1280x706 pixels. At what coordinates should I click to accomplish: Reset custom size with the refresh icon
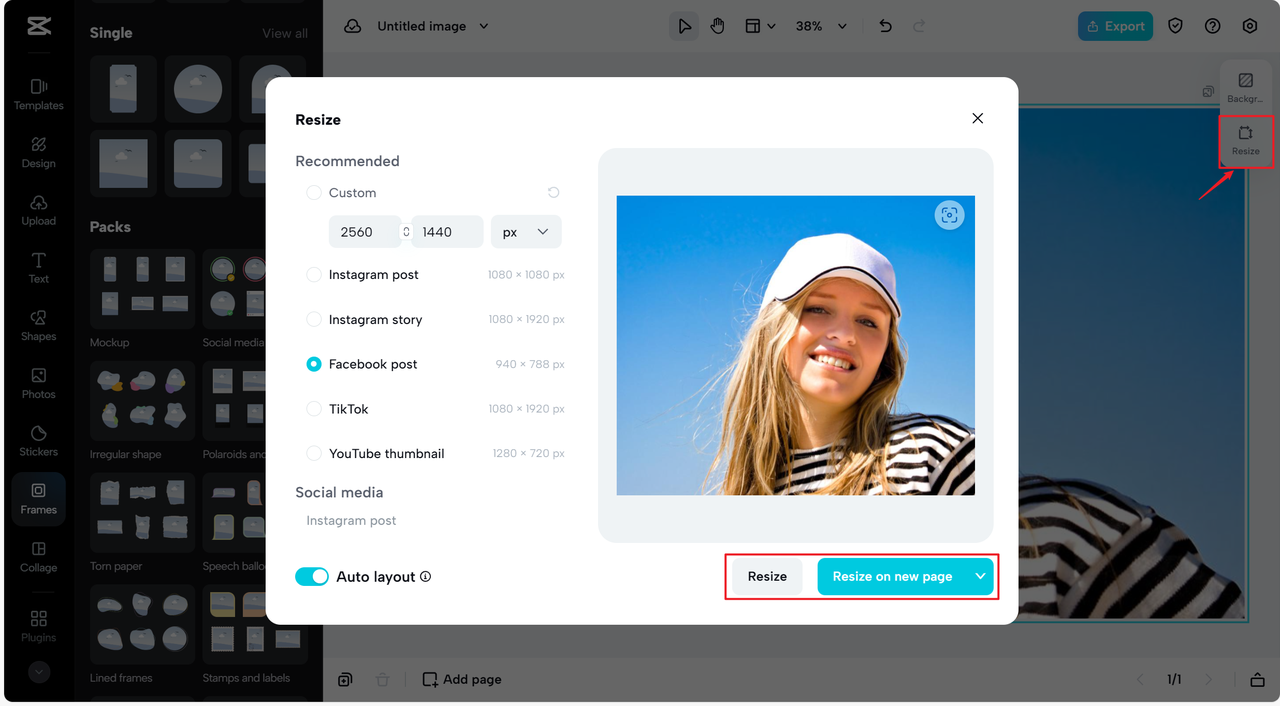tap(553, 192)
